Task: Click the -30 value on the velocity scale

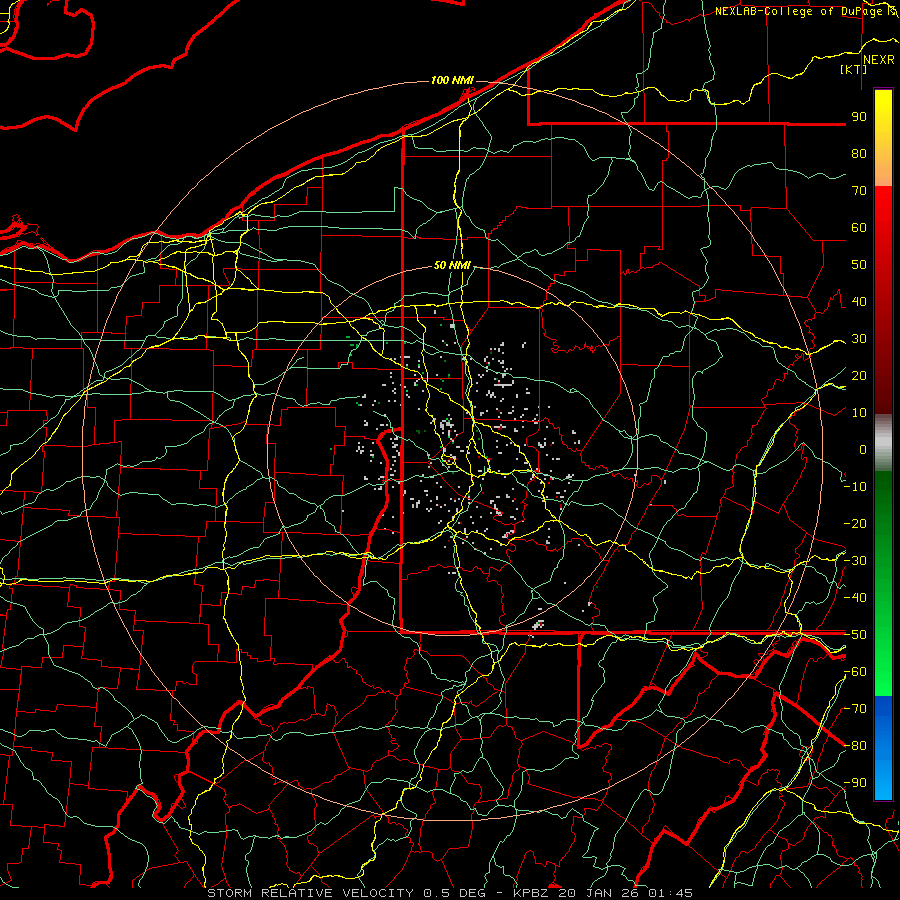Action: click(855, 561)
